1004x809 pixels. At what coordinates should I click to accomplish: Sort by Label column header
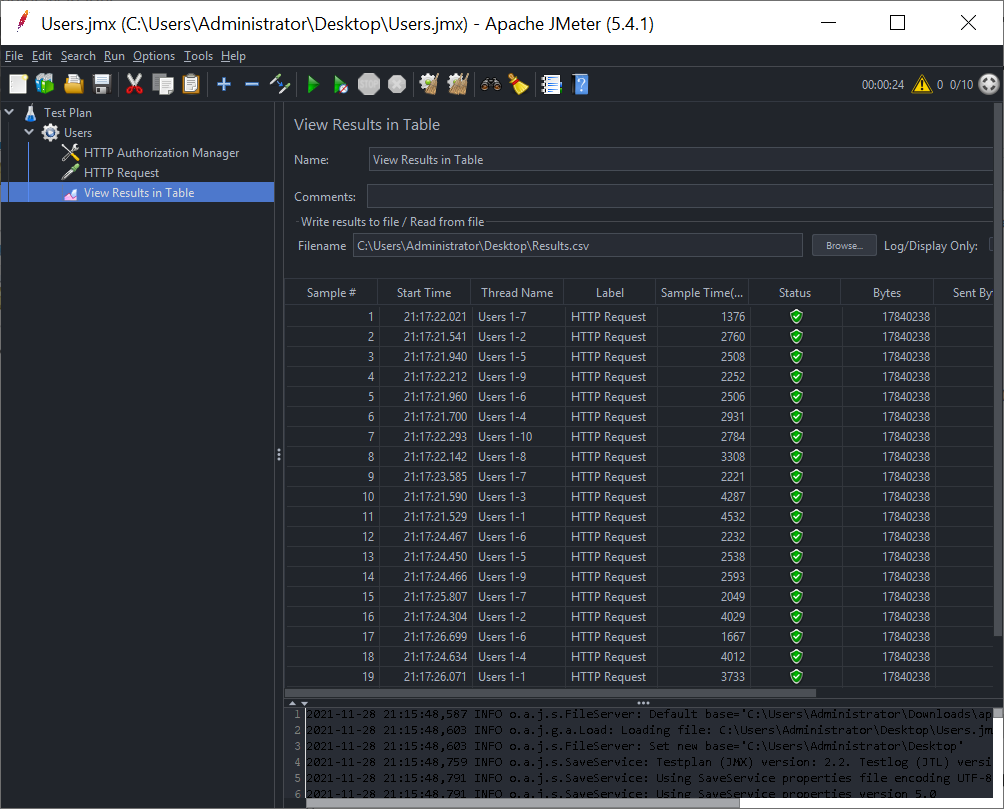[x=610, y=293]
